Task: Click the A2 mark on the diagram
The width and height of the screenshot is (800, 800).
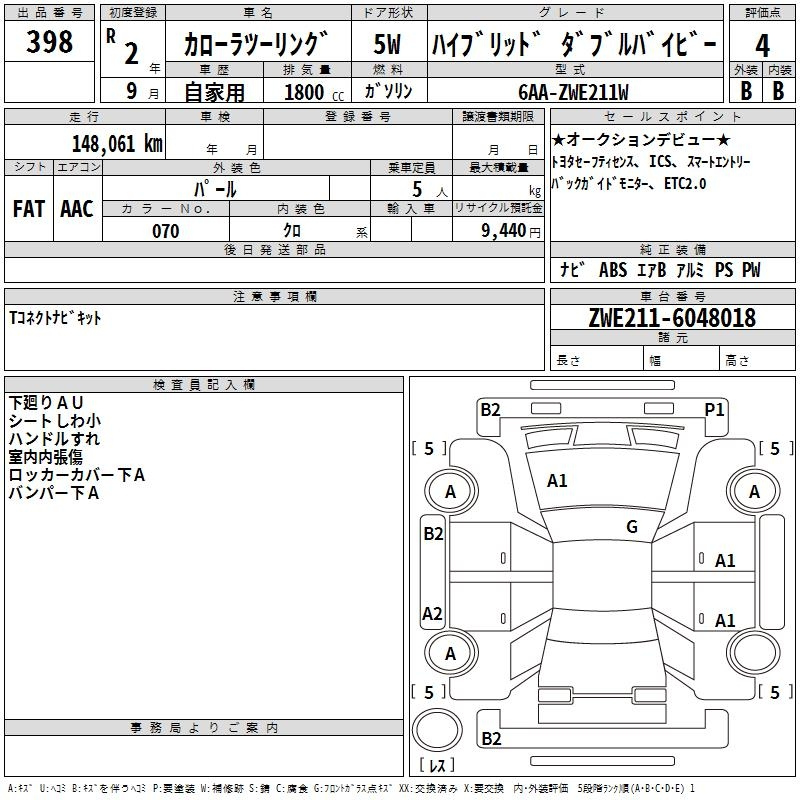Action: click(432, 614)
